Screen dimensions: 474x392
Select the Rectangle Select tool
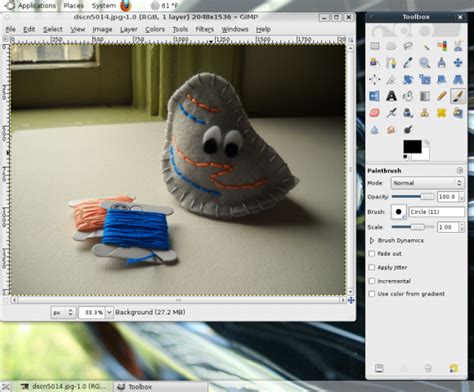(x=375, y=46)
